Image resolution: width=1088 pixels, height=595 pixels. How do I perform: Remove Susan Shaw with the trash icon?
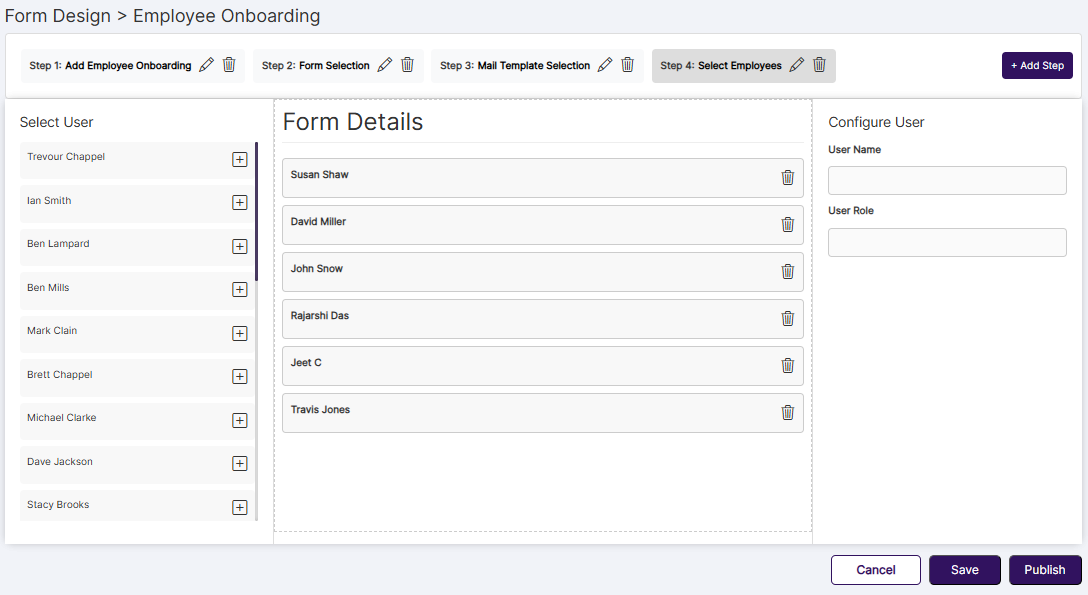coord(787,177)
